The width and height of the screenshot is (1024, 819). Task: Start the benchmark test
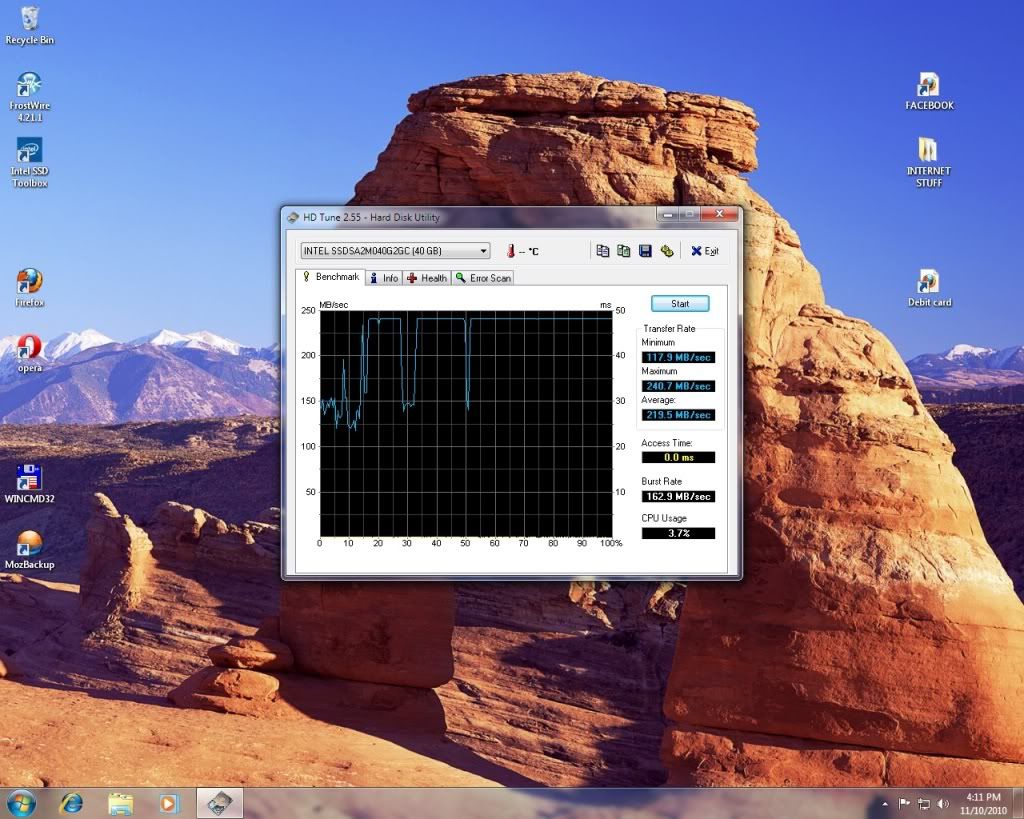[680, 304]
